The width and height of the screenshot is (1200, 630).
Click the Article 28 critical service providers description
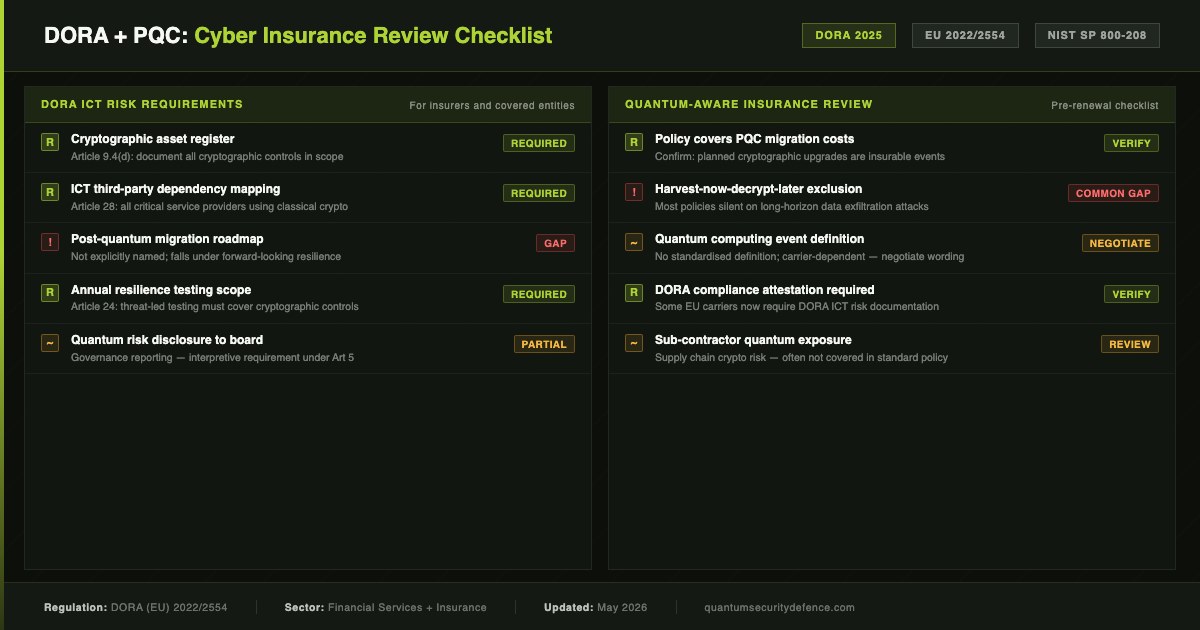[x=209, y=207]
